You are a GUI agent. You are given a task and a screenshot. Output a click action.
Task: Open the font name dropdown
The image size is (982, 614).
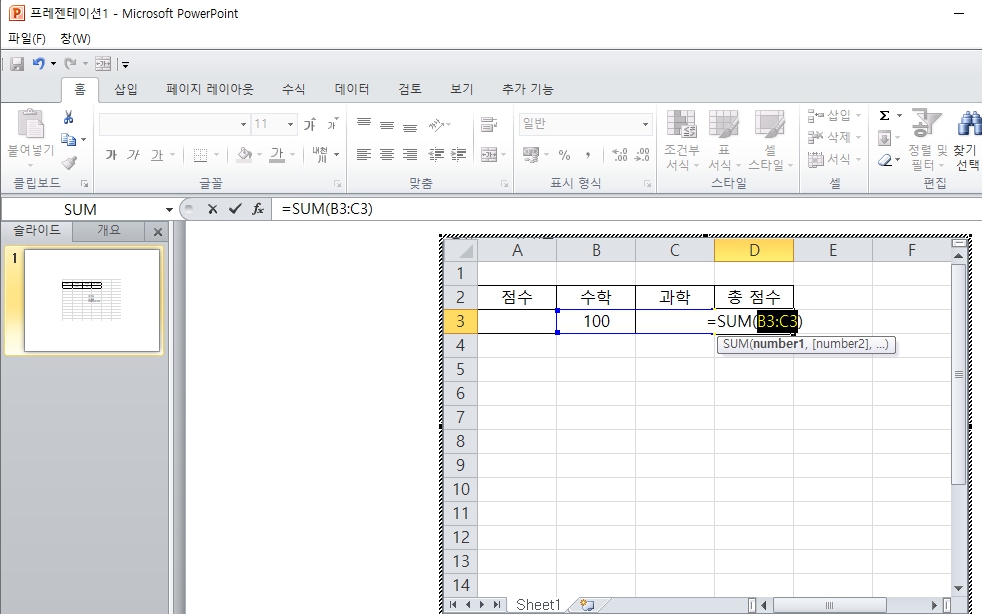coord(244,124)
